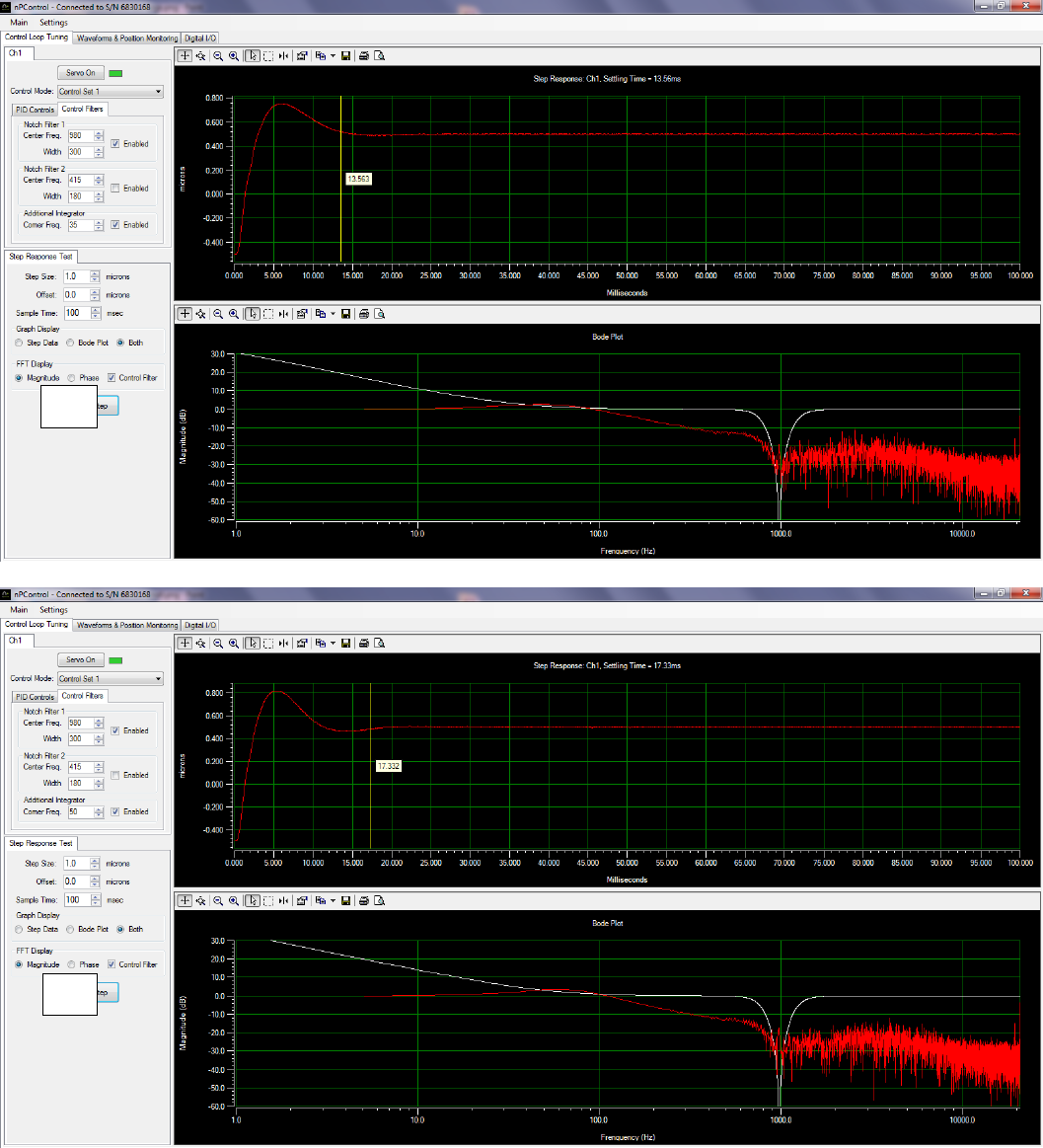This screenshot has height=1148, width=1043.
Task: Toggle Additional Integrator Enabled checkbox in top window
Action: click(x=115, y=225)
